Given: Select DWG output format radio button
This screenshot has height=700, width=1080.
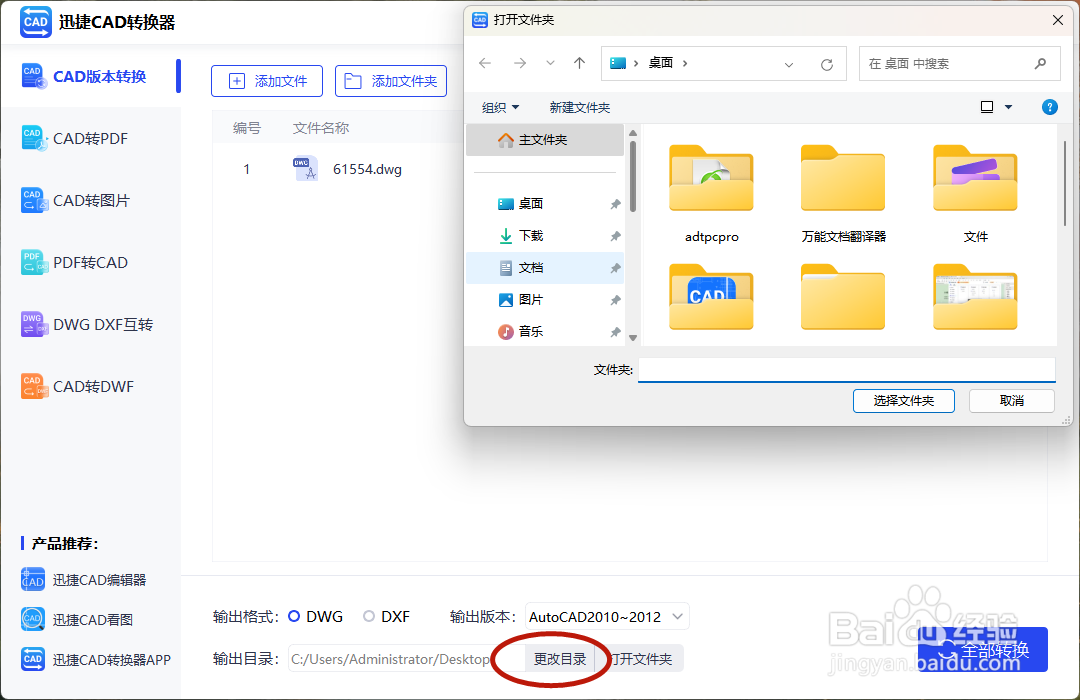Looking at the screenshot, I should coord(294,617).
